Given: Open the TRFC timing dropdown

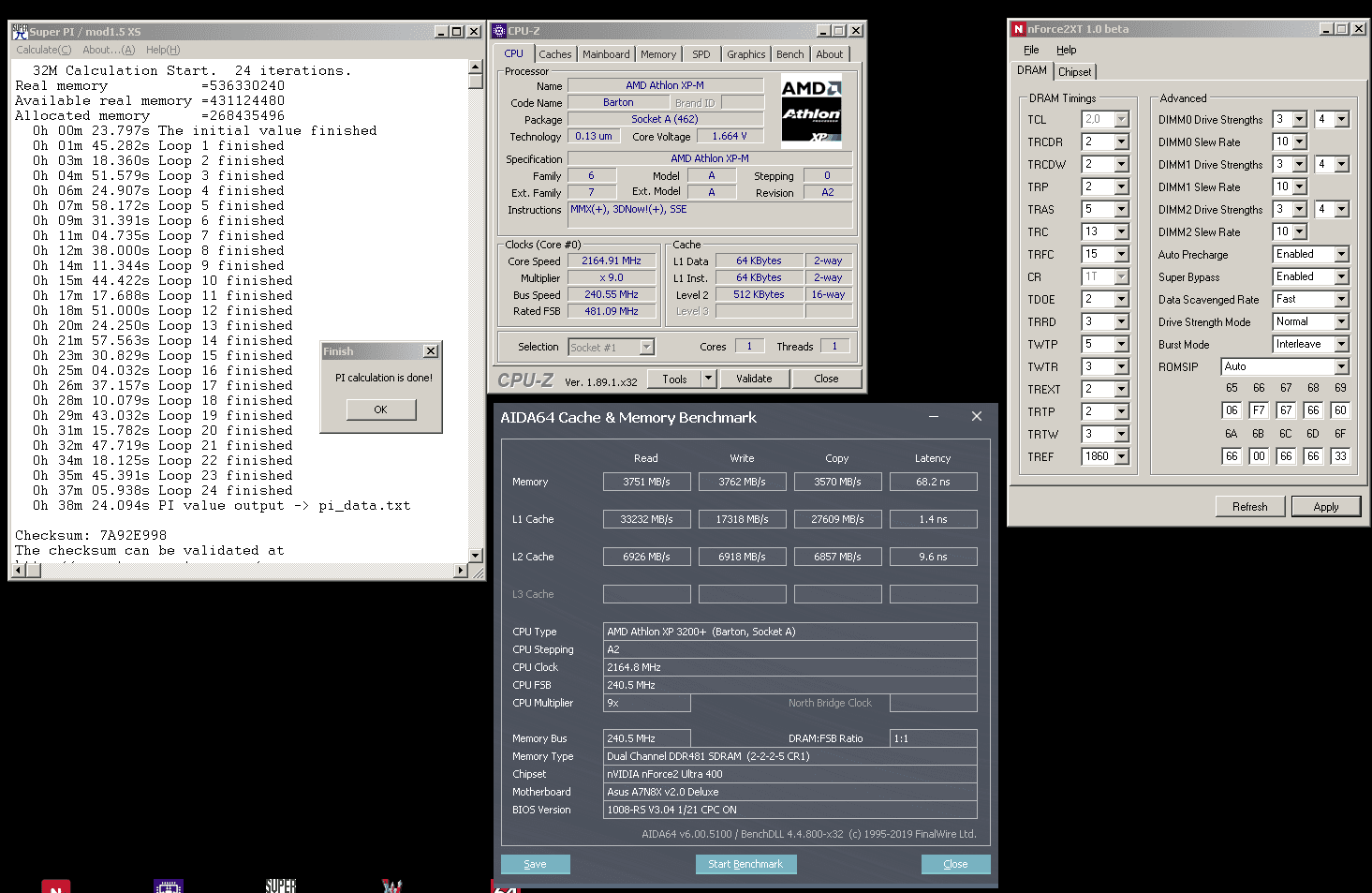Looking at the screenshot, I should pyautogui.click(x=1121, y=254).
